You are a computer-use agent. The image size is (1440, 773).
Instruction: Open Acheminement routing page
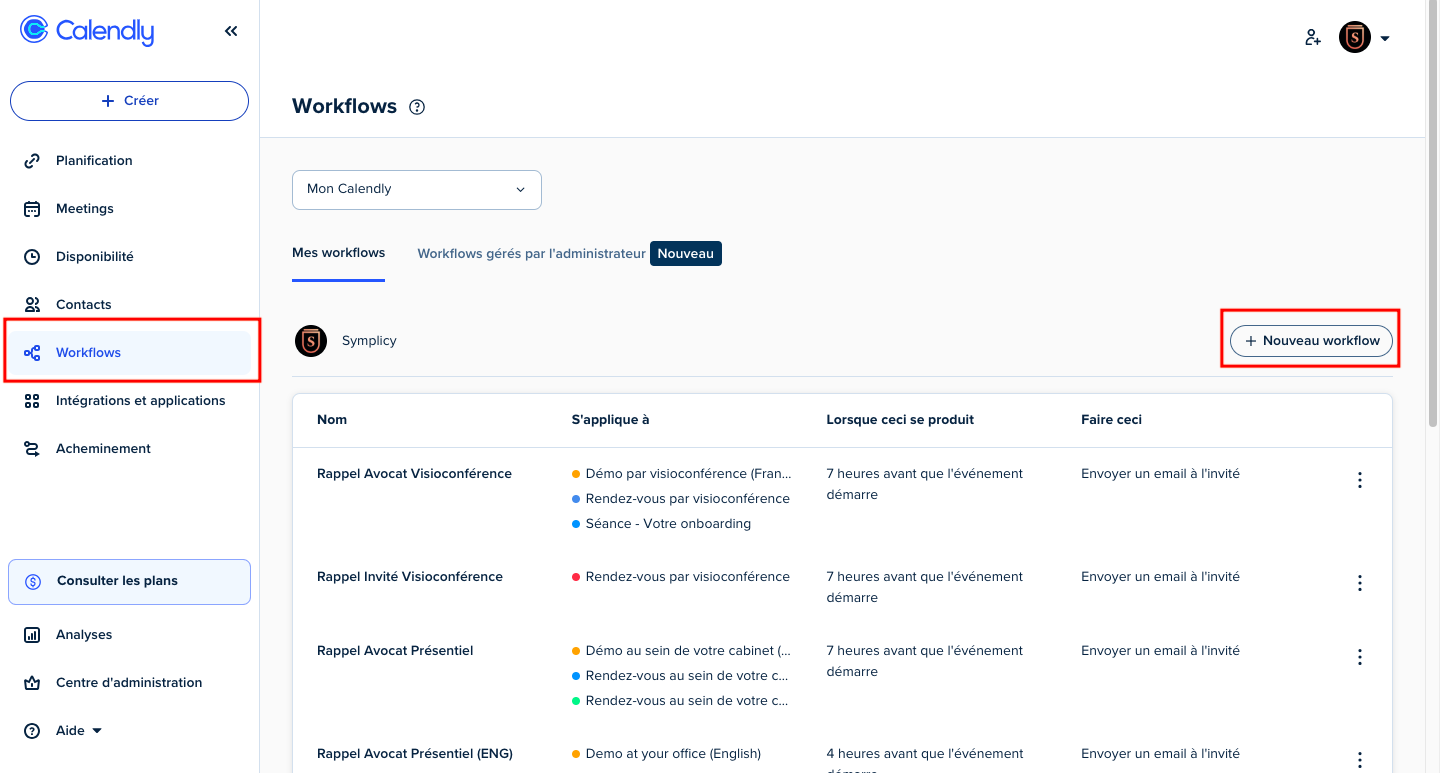tap(103, 449)
